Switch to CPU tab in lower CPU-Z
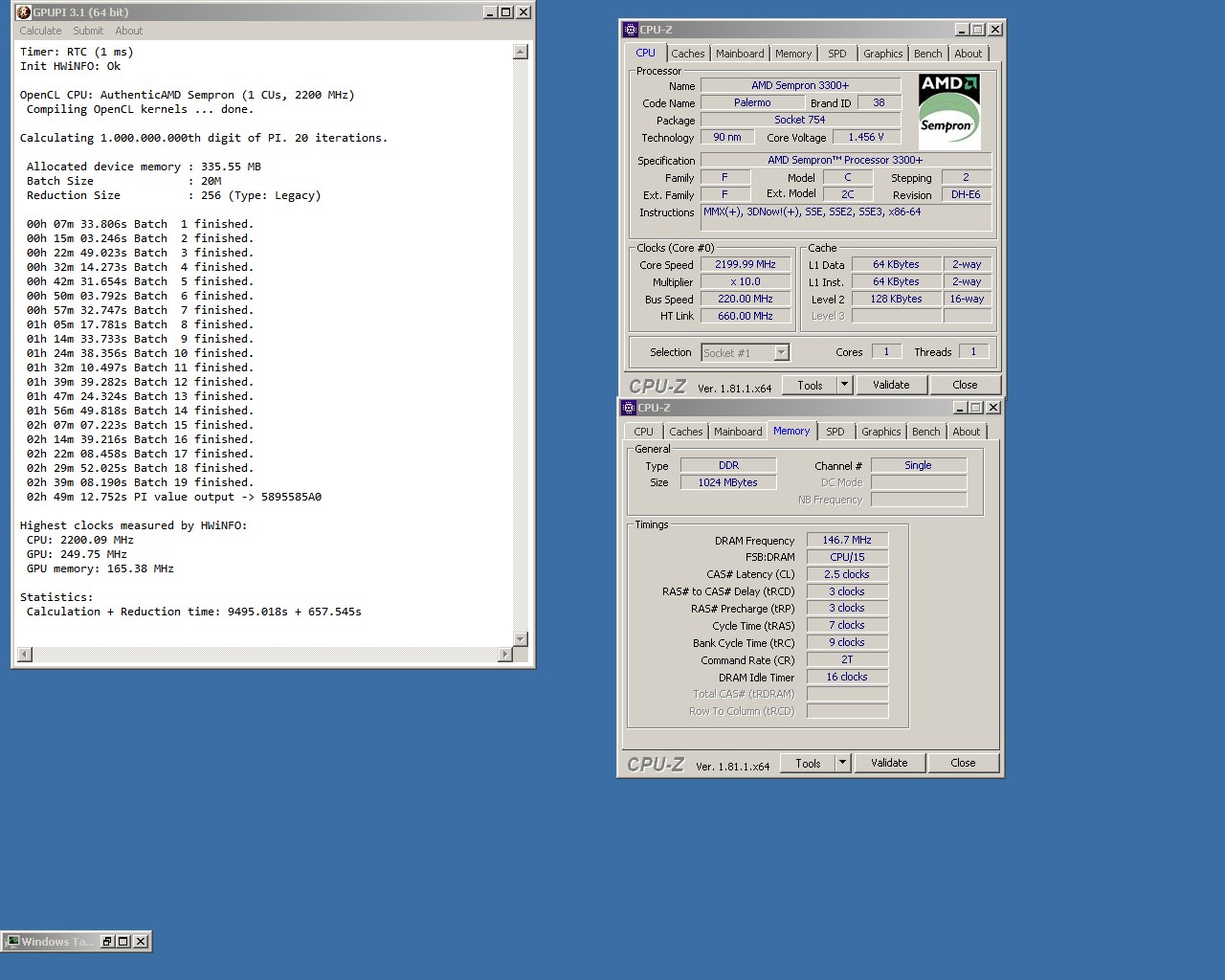The height and width of the screenshot is (980, 1225). point(644,432)
